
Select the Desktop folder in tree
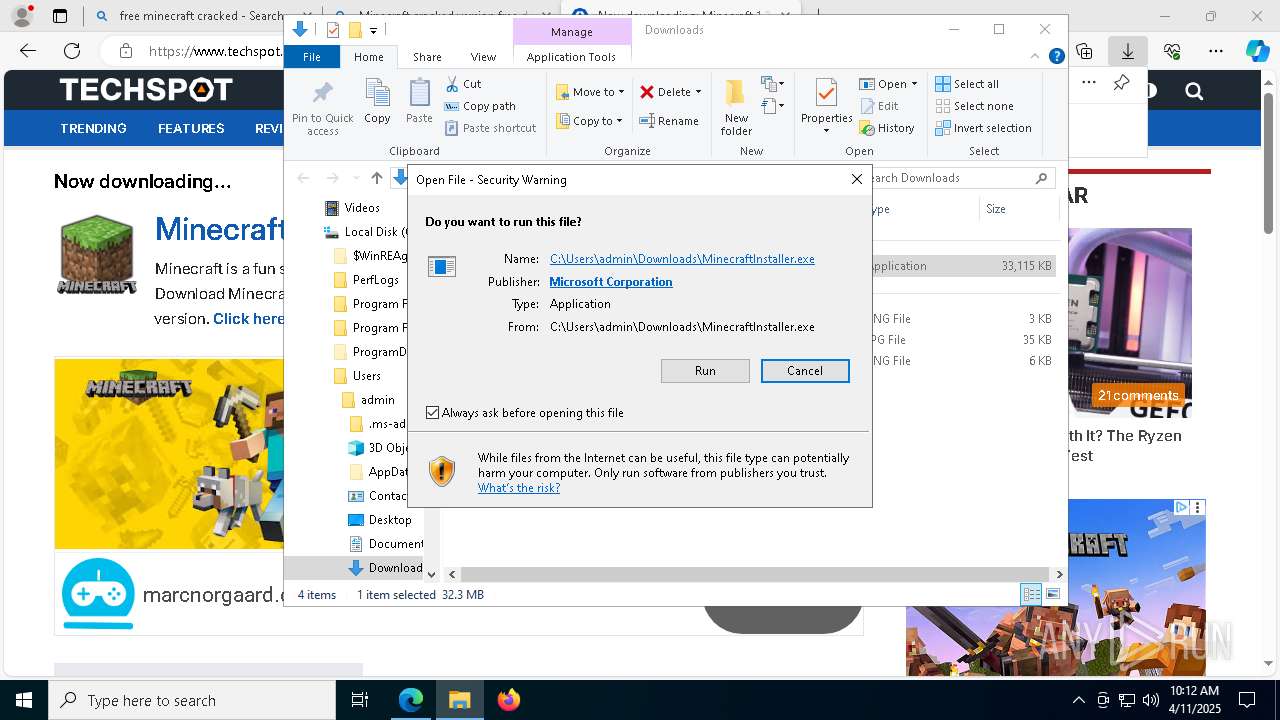390,520
